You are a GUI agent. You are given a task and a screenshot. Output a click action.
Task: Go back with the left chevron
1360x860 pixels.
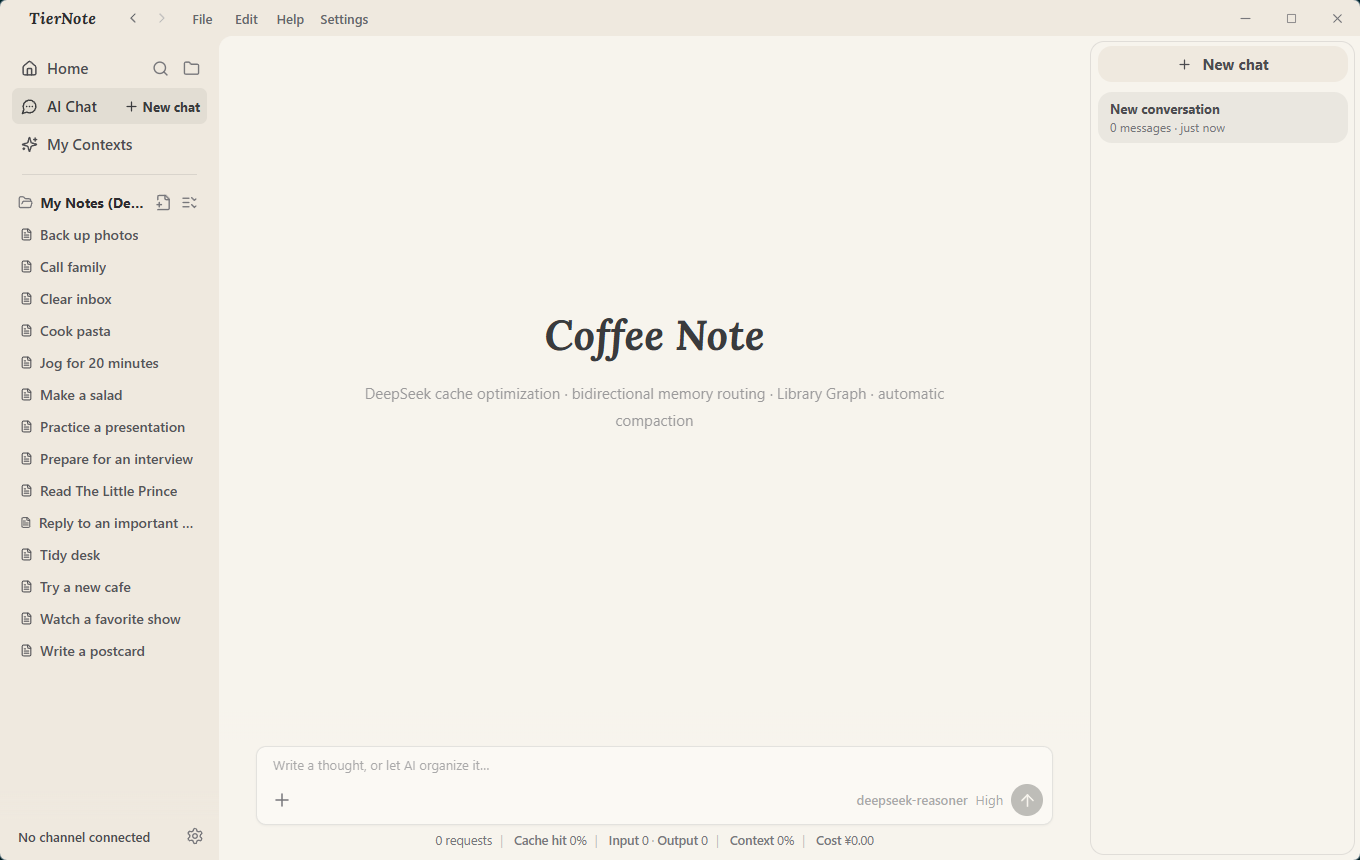point(133,19)
